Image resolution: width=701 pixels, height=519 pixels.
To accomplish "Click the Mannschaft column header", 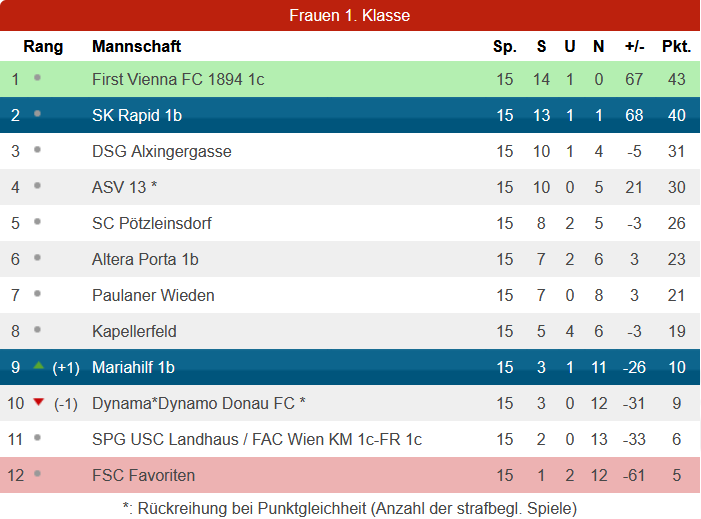I will [136, 46].
